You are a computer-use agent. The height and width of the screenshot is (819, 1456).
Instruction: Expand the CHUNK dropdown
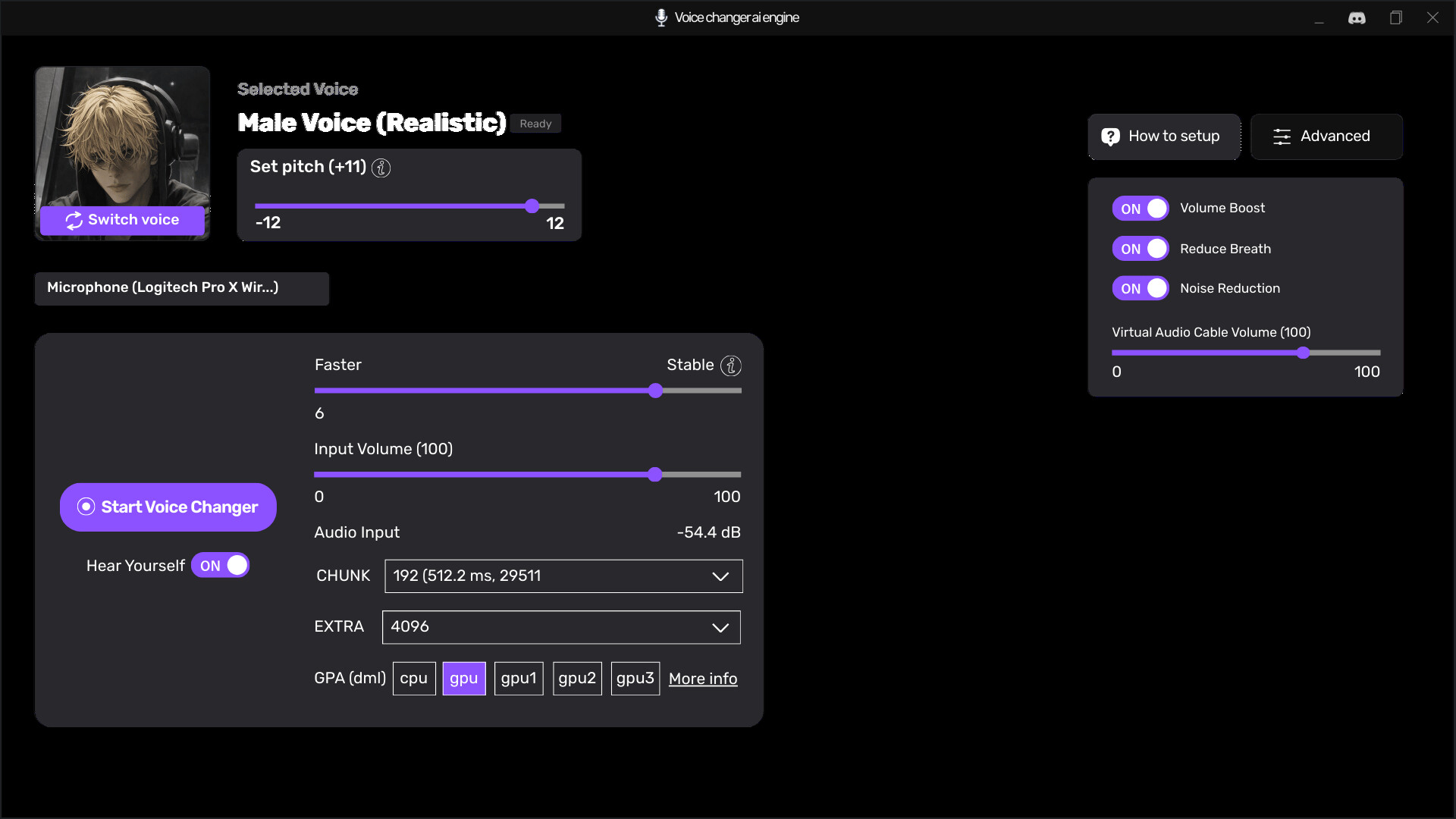click(563, 576)
